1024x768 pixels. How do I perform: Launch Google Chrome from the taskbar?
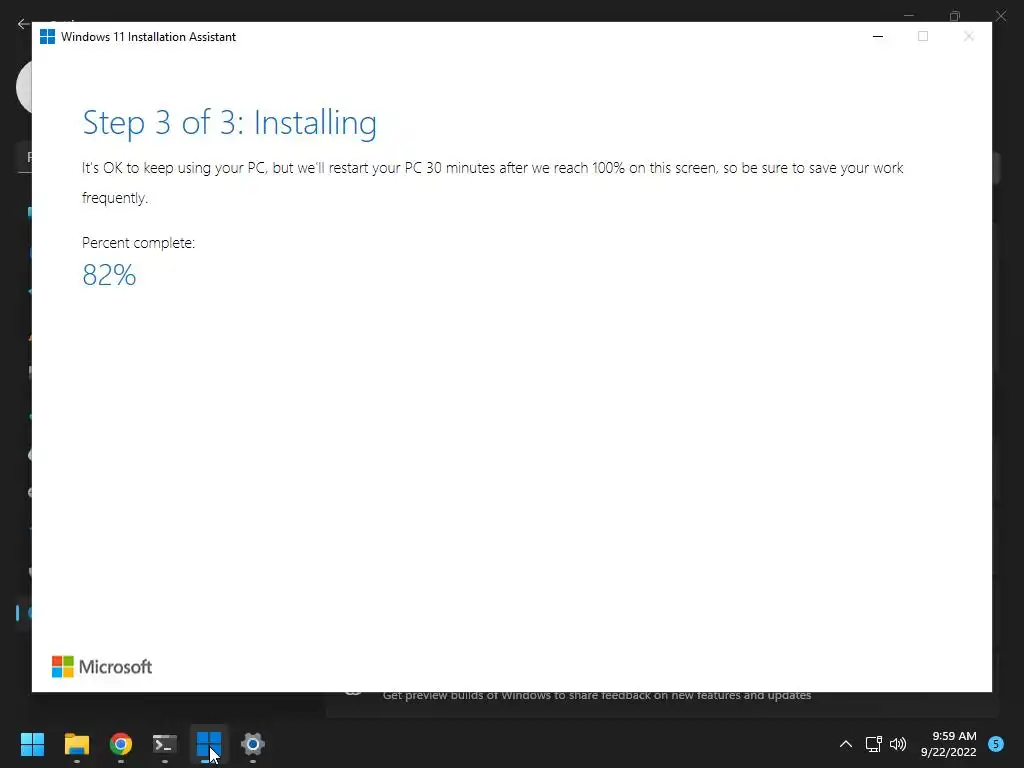tap(121, 744)
